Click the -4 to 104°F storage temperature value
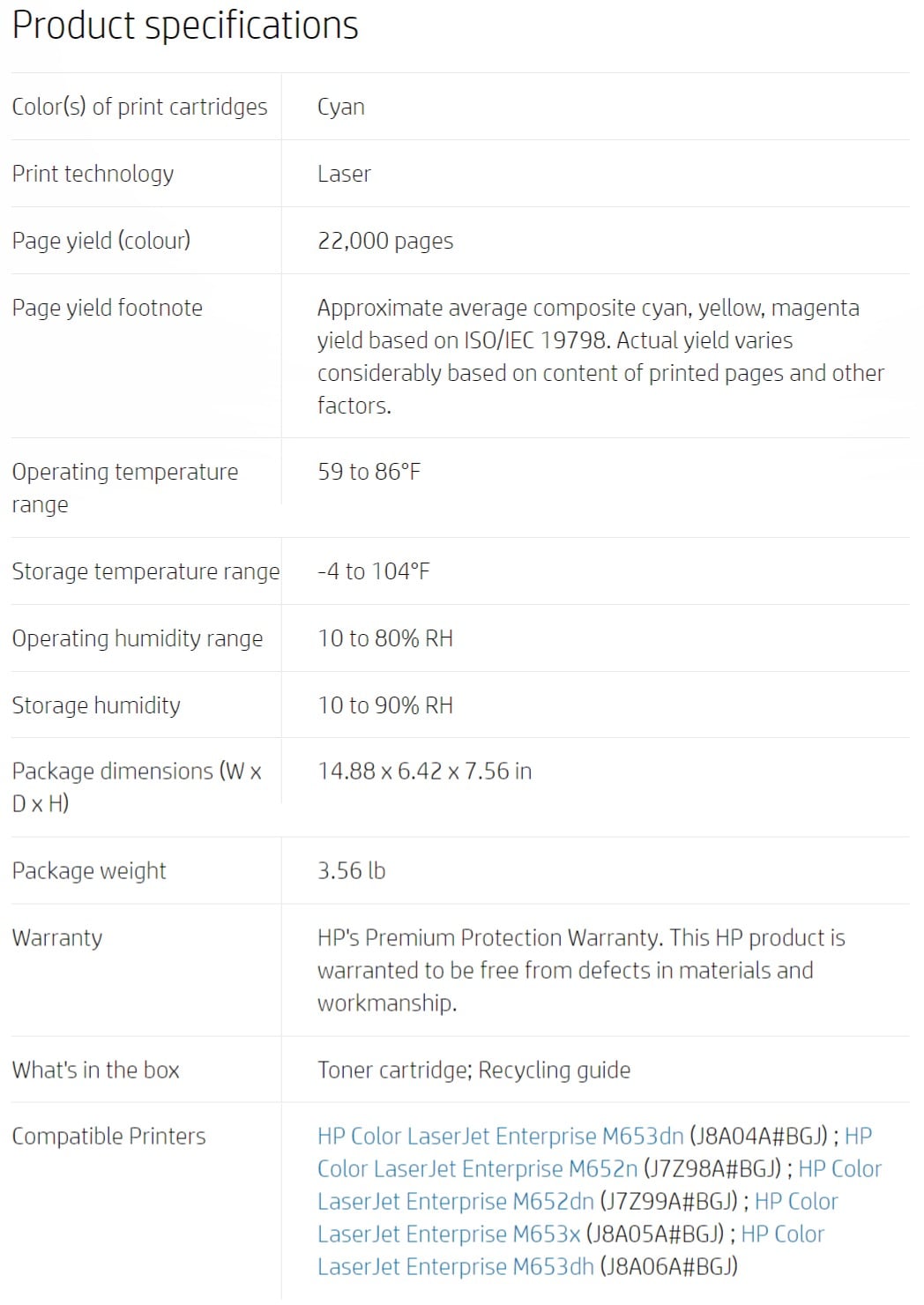This screenshot has height=1305, width=924. click(x=373, y=571)
